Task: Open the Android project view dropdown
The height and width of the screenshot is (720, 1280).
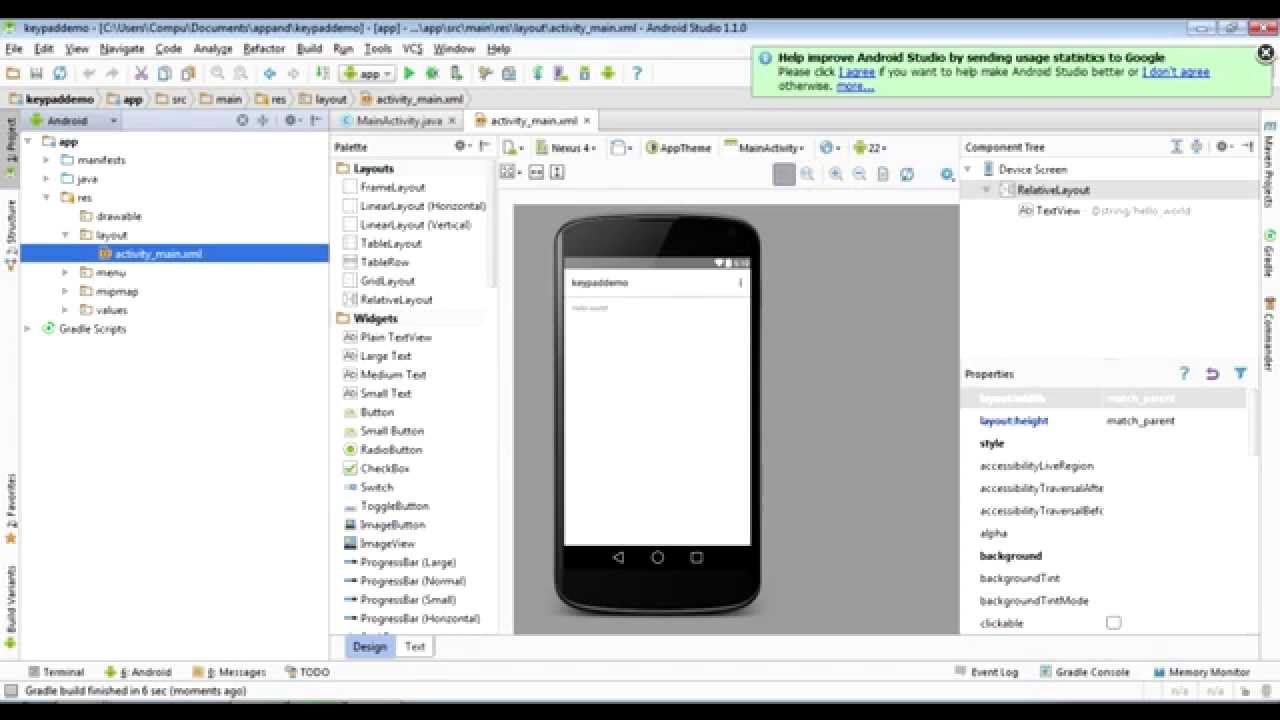Action: [75, 120]
